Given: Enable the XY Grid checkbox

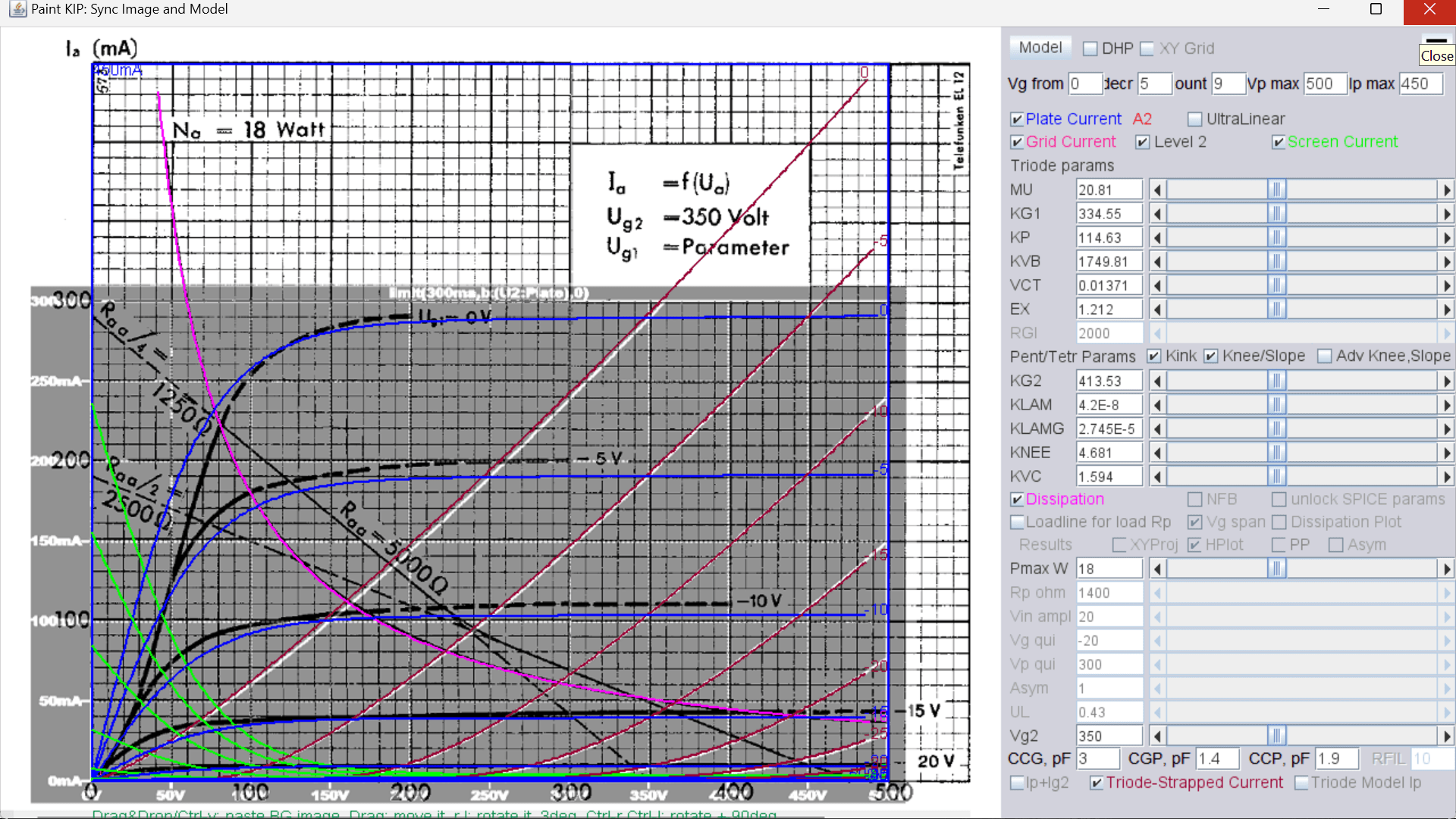Looking at the screenshot, I should (1147, 49).
